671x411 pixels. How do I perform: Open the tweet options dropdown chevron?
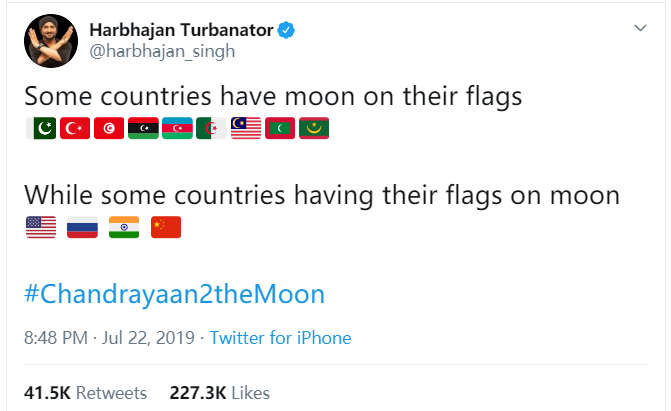[x=641, y=29]
